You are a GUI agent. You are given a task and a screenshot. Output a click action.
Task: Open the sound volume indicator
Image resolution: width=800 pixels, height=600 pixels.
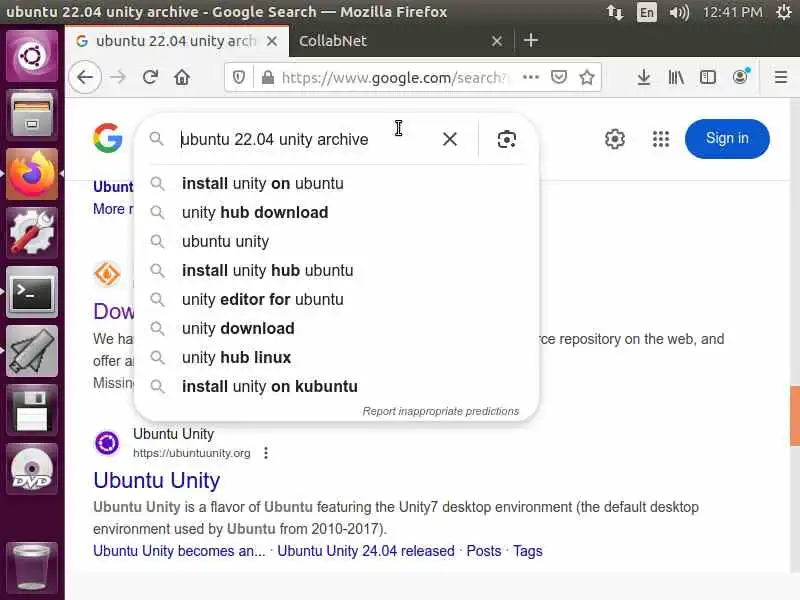[x=679, y=12]
